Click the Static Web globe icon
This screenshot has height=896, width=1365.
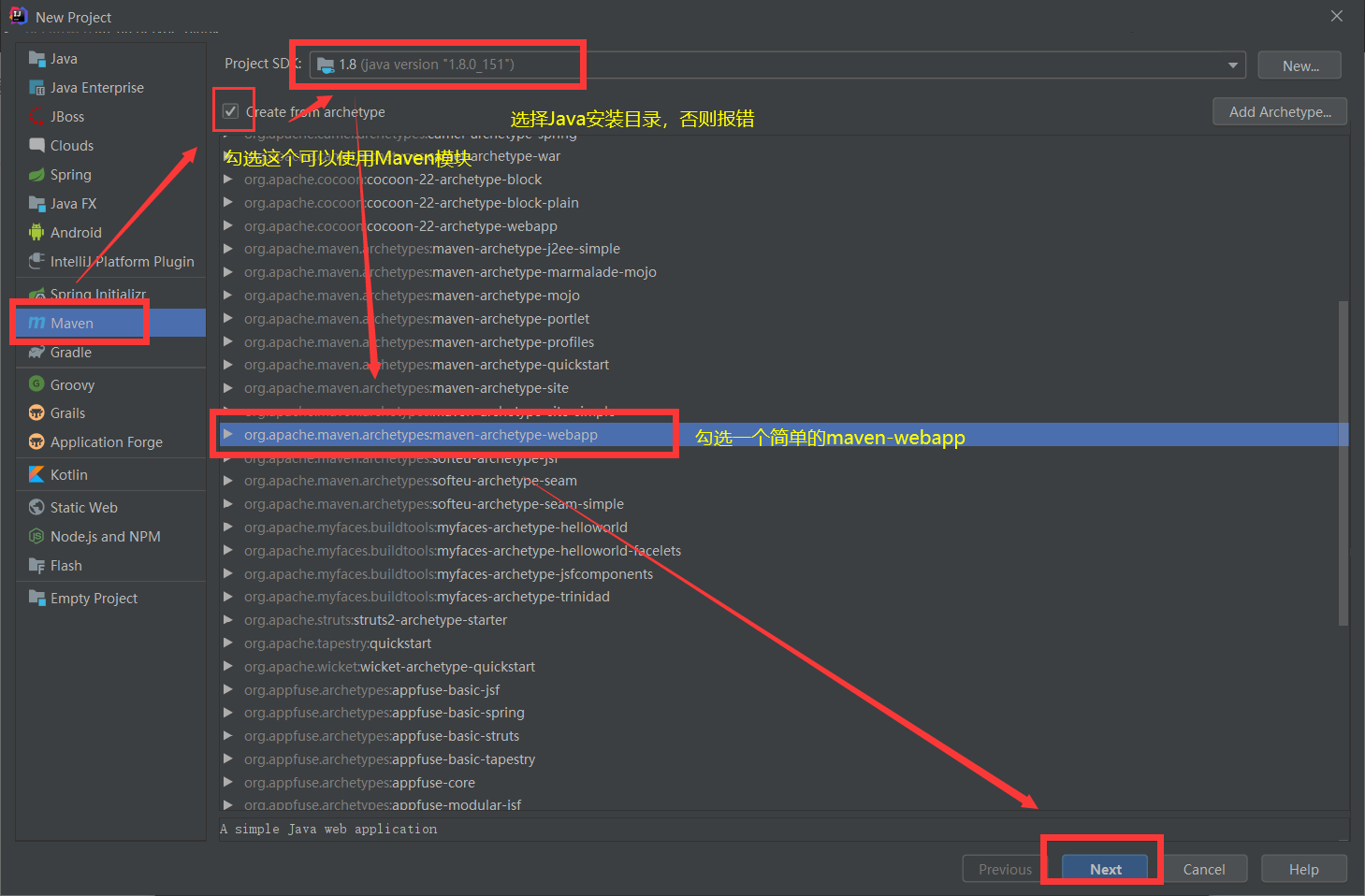pyautogui.click(x=36, y=508)
